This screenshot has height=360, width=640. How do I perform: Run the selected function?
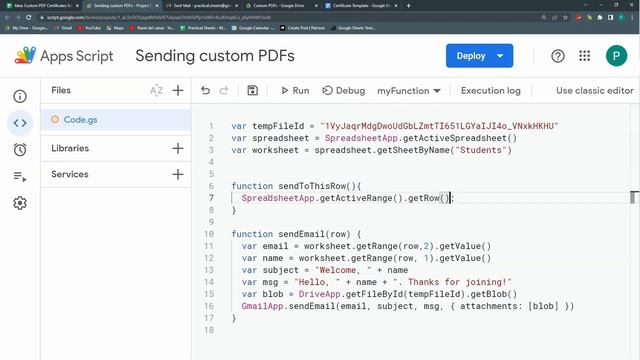[295, 90]
